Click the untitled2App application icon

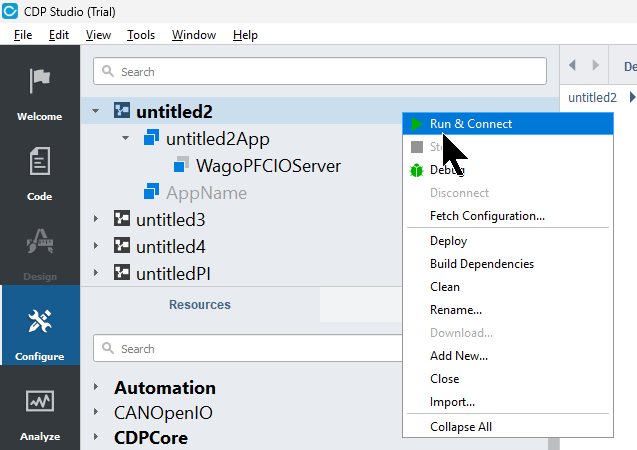pyautogui.click(x=151, y=137)
